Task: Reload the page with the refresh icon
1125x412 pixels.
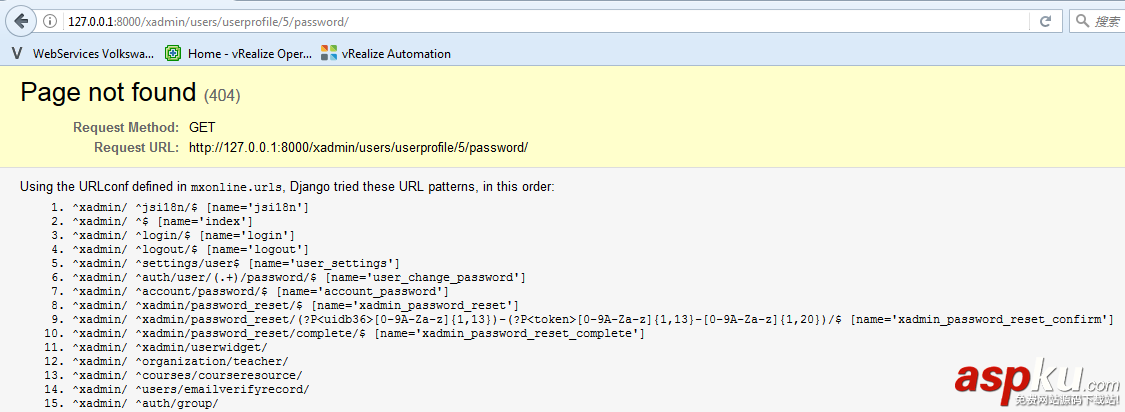Action: (1045, 21)
